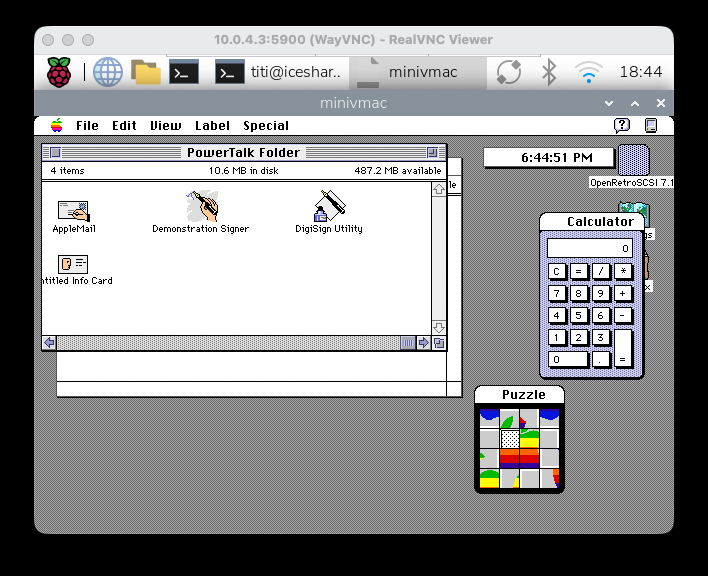The width and height of the screenshot is (708, 576).
Task: Open the Help balloon menu icon
Action: 622,125
